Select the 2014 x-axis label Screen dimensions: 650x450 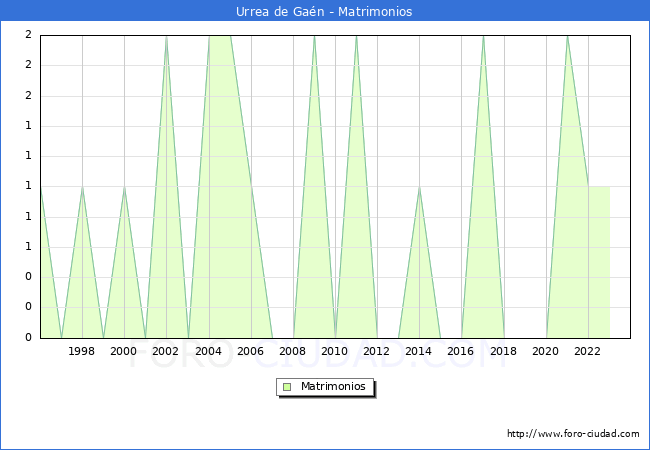419,351
